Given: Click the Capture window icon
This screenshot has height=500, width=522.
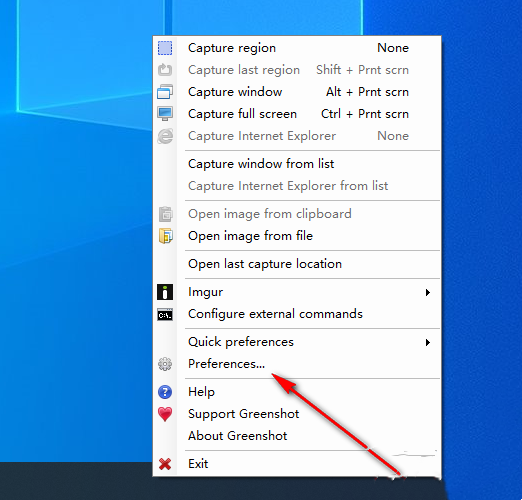Looking at the screenshot, I should [165, 92].
